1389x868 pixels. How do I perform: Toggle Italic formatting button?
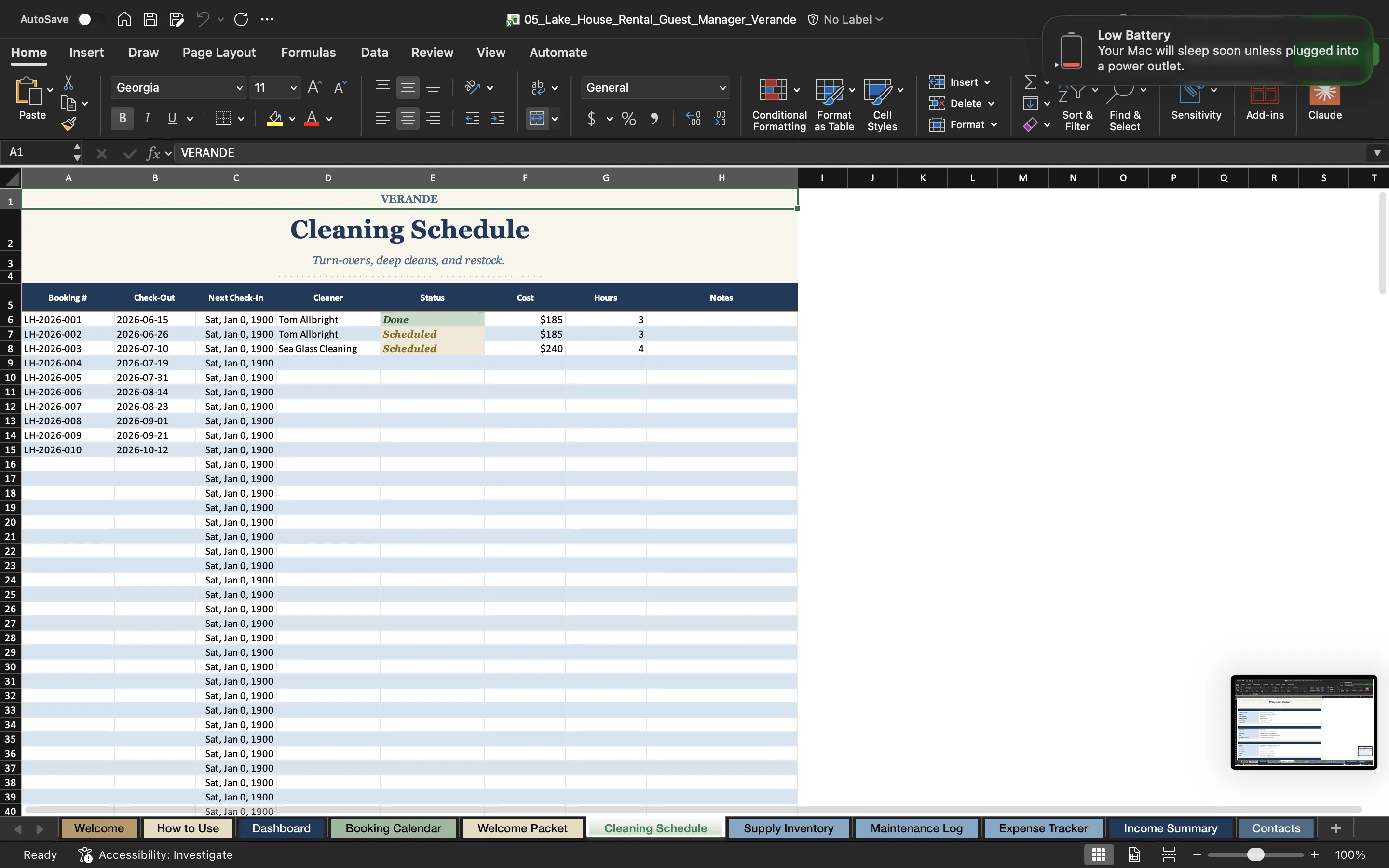(148, 119)
